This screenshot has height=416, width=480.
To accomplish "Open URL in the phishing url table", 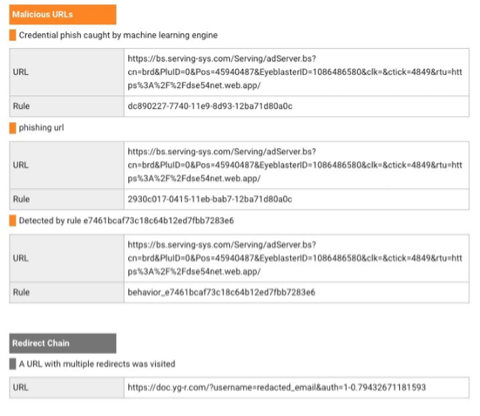I will tap(295, 165).
